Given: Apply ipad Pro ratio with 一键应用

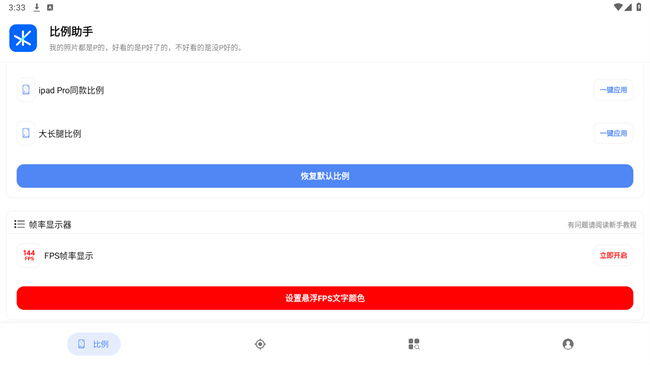Looking at the screenshot, I should coord(613,90).
